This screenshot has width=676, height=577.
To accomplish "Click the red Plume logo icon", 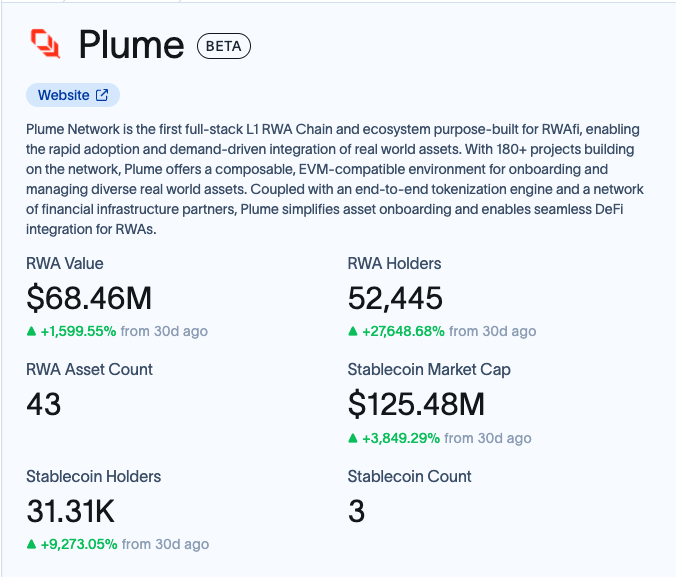I will 45,44.
